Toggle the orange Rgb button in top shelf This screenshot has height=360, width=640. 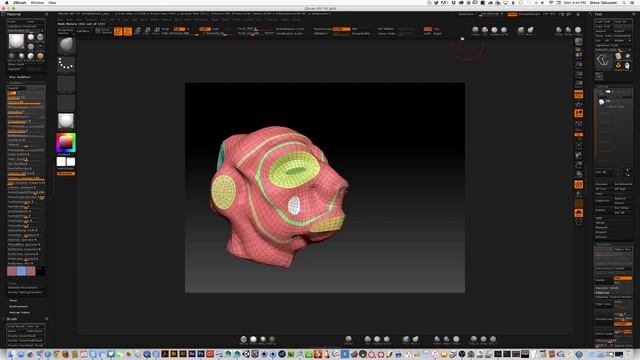click(179, 29)
